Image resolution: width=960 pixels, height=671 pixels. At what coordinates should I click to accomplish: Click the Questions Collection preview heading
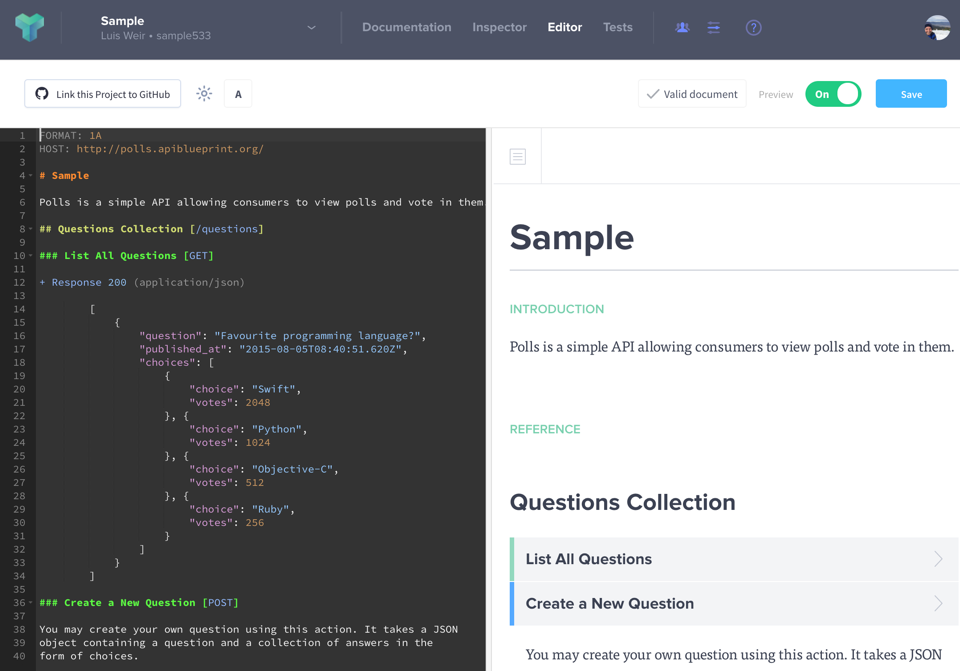coord(623,502)
